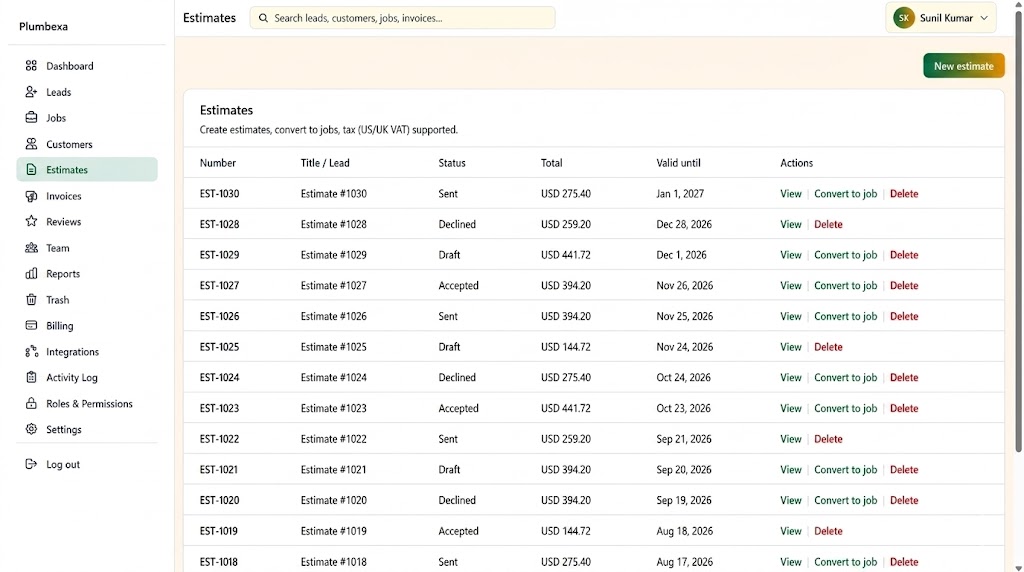Click the Sep 19, 2026 date cell
The image size is (1024, 572).
[684, 501]
